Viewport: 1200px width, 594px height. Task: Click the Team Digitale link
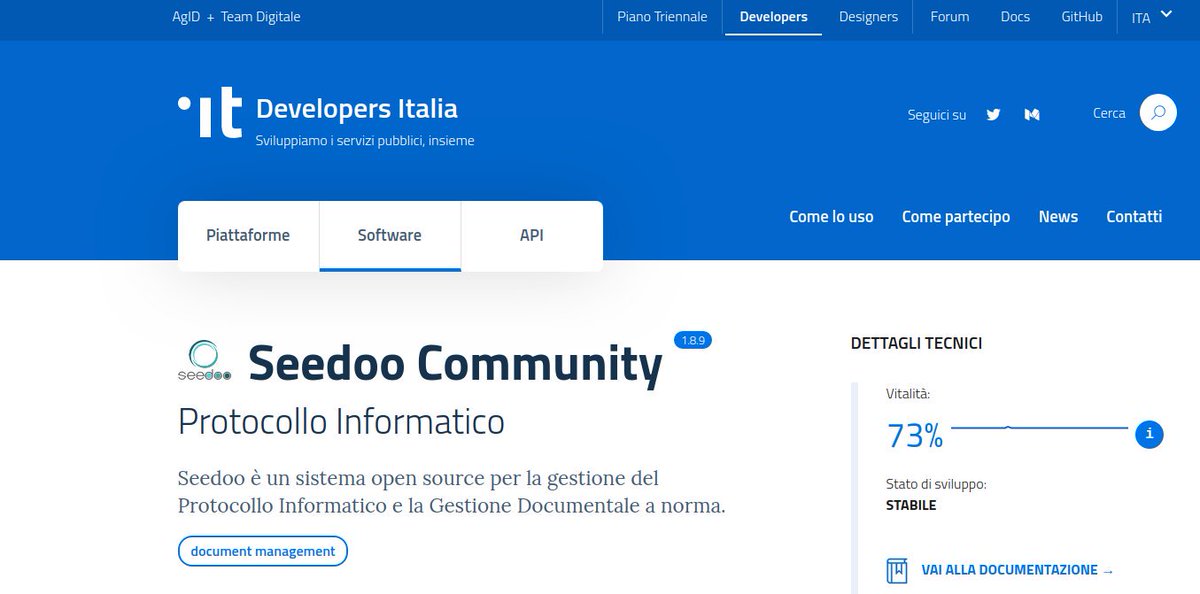261,17
